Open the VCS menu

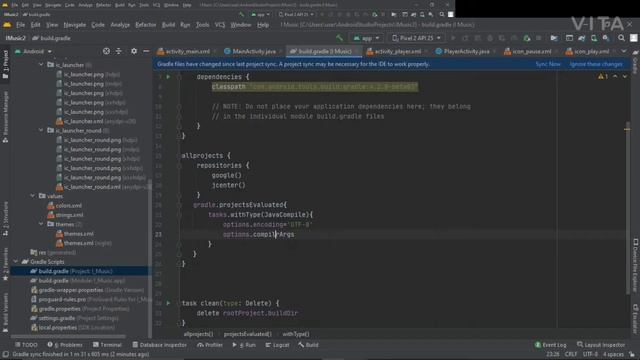pos(220,25)
